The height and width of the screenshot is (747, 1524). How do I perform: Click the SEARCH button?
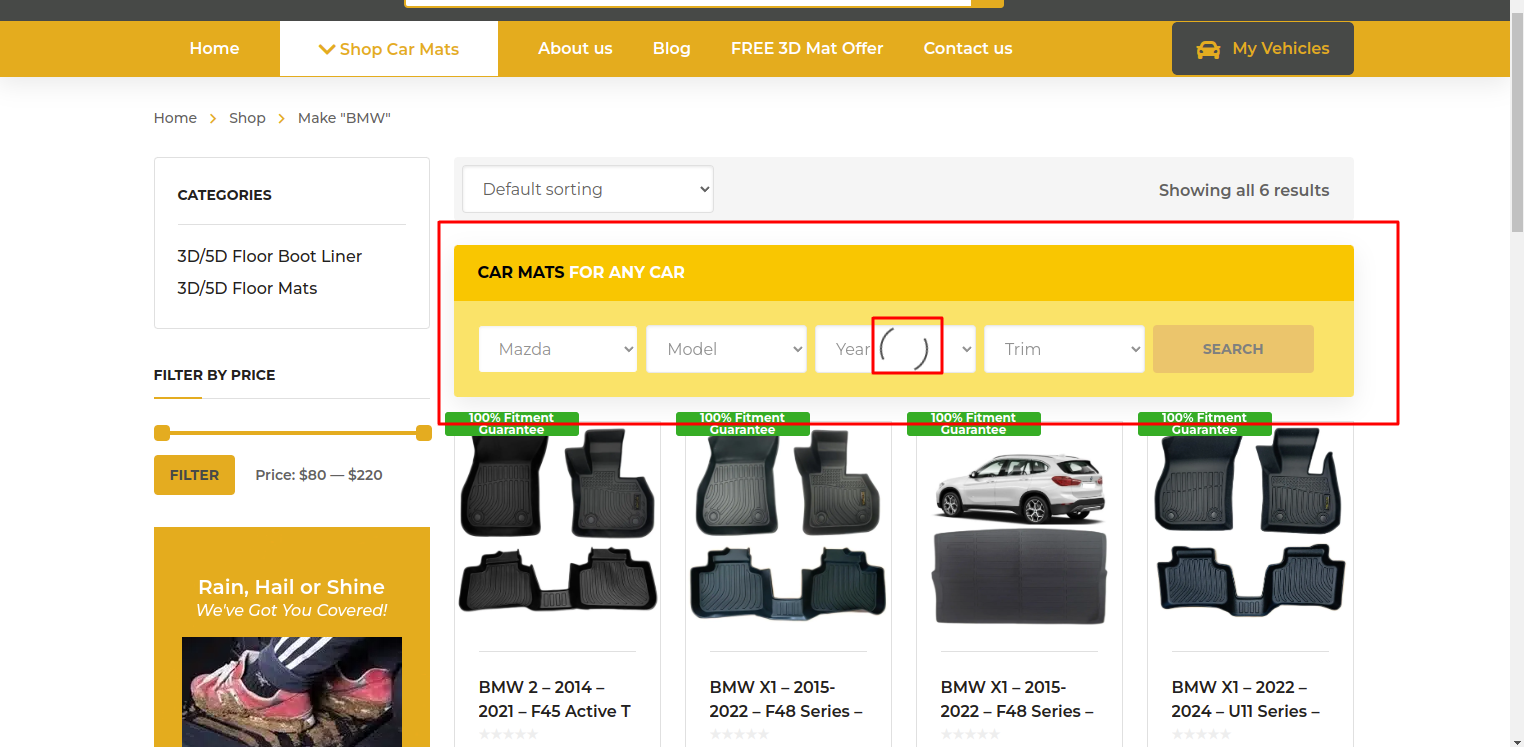click(x=1233, y=349)
